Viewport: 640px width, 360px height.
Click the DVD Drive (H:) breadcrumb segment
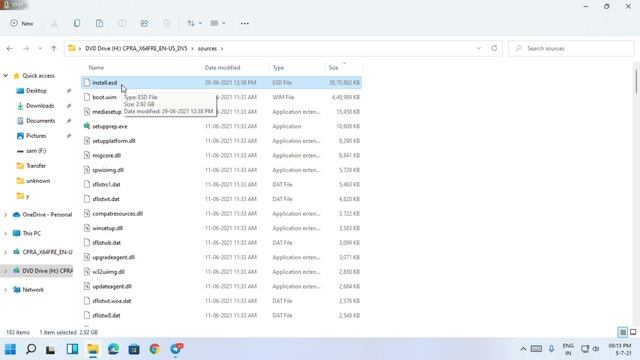(x=136, y=49)
